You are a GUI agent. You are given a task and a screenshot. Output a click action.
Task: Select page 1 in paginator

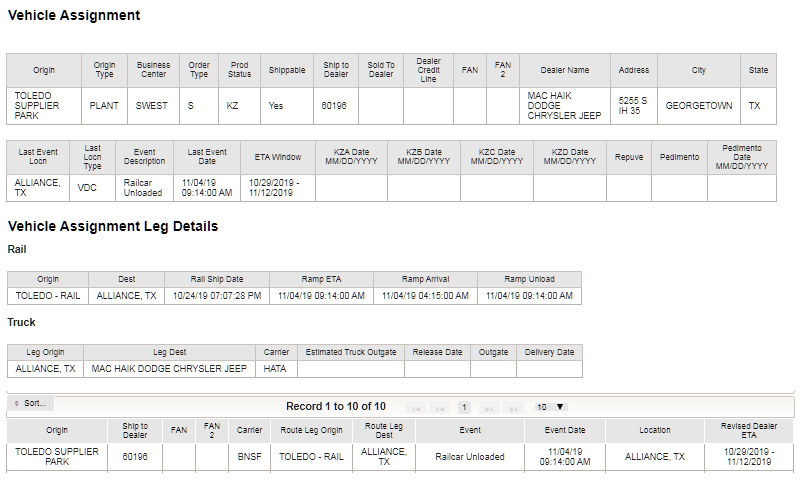[x=464, y=408]
